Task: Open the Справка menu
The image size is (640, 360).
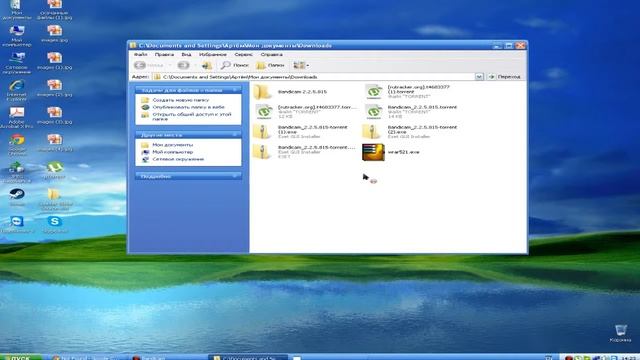Action: 271,54
